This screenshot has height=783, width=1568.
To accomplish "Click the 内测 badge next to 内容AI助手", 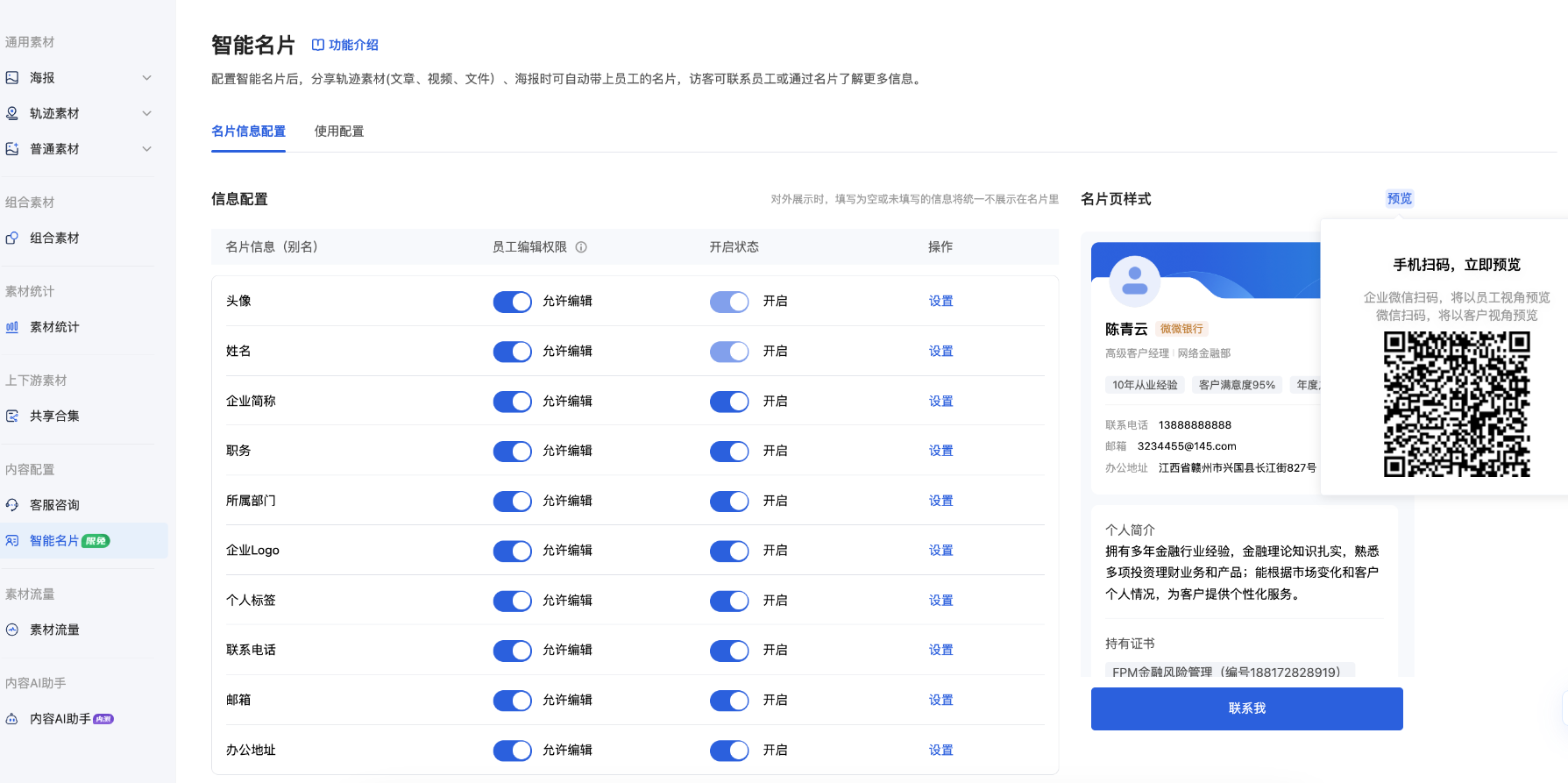I will click(103, 719).
